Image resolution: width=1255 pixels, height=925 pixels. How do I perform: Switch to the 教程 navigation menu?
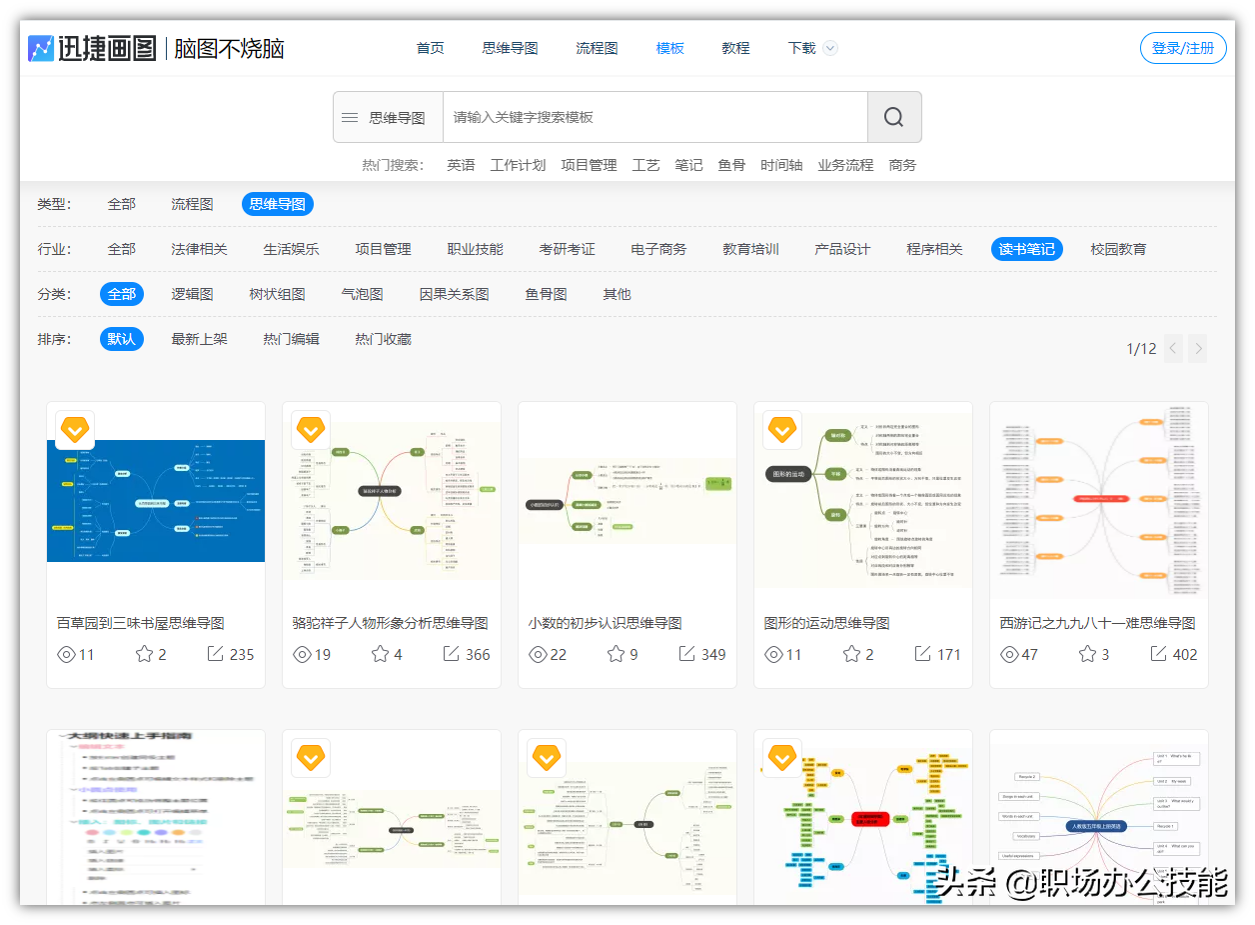pyautogui.click(x=735, y=47)
